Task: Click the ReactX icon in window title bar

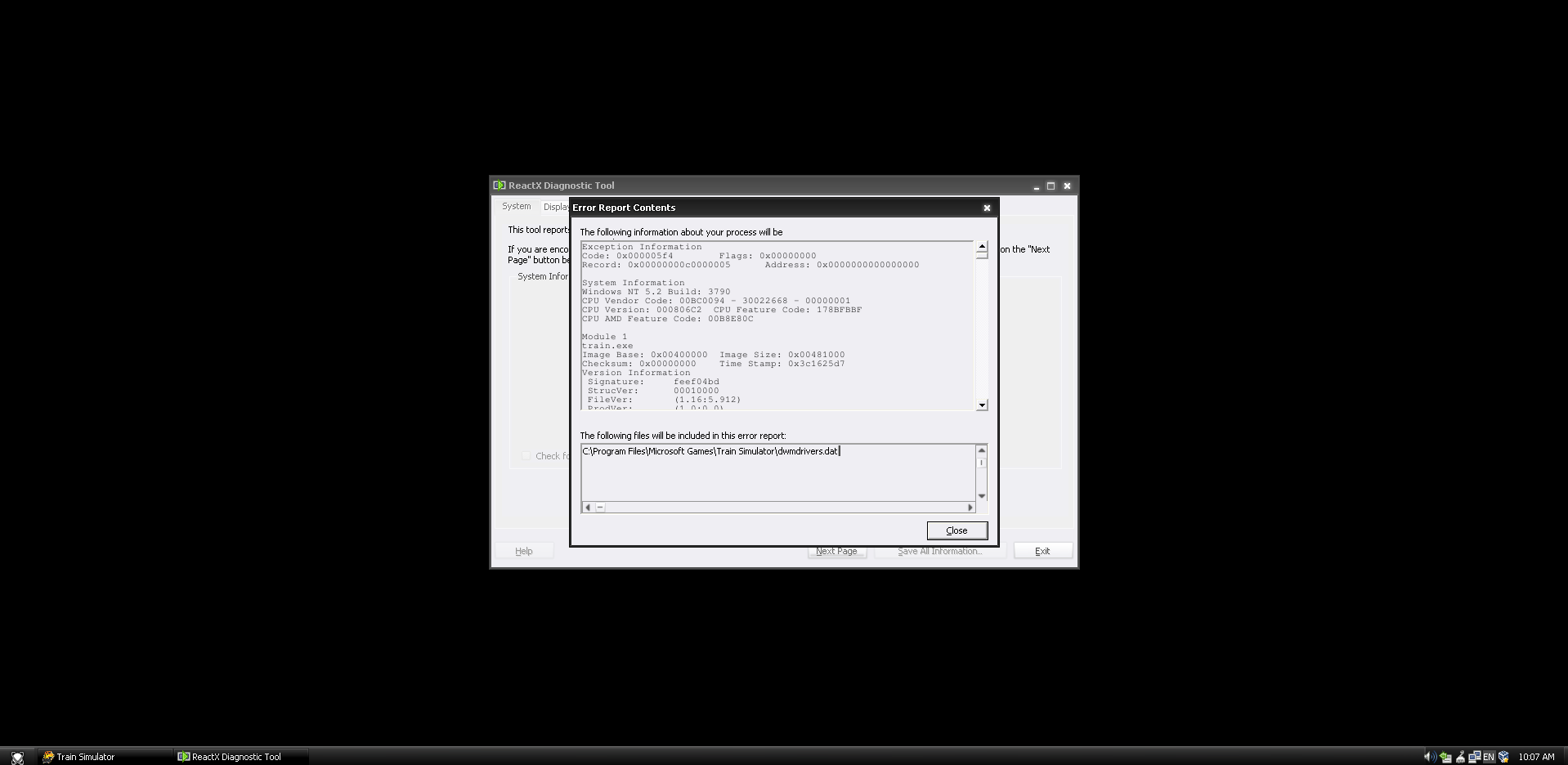Action: tap(500, 186)
